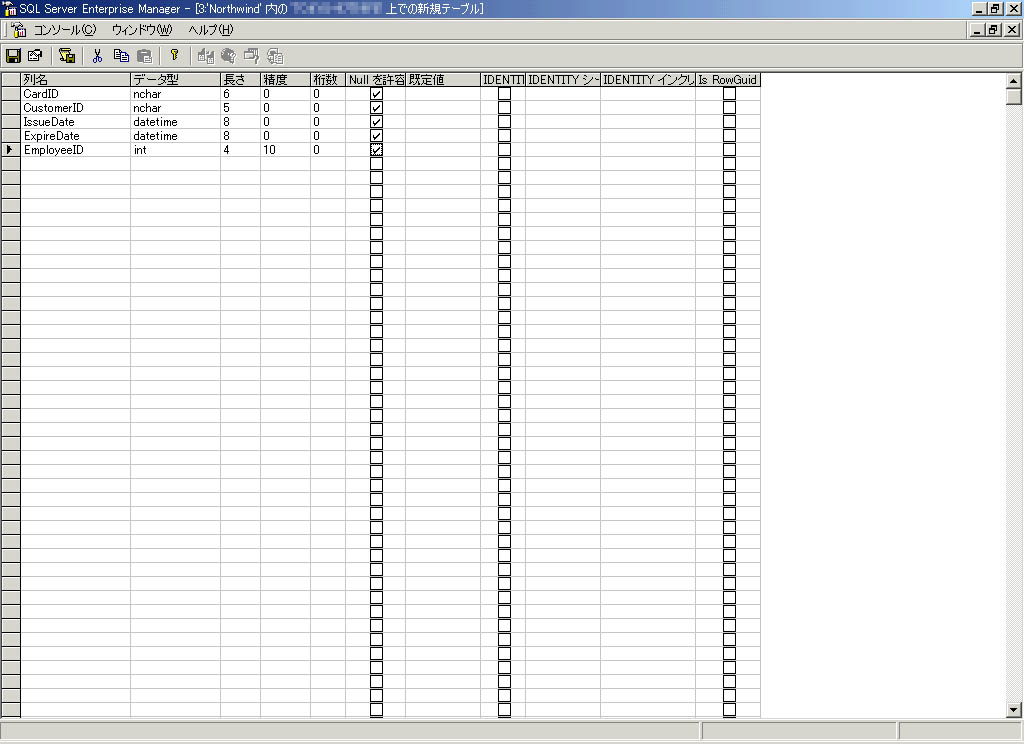The image size is (1024, 744).
Task: Click the default value cell for EmployeeID
Action: coord(443,150)
